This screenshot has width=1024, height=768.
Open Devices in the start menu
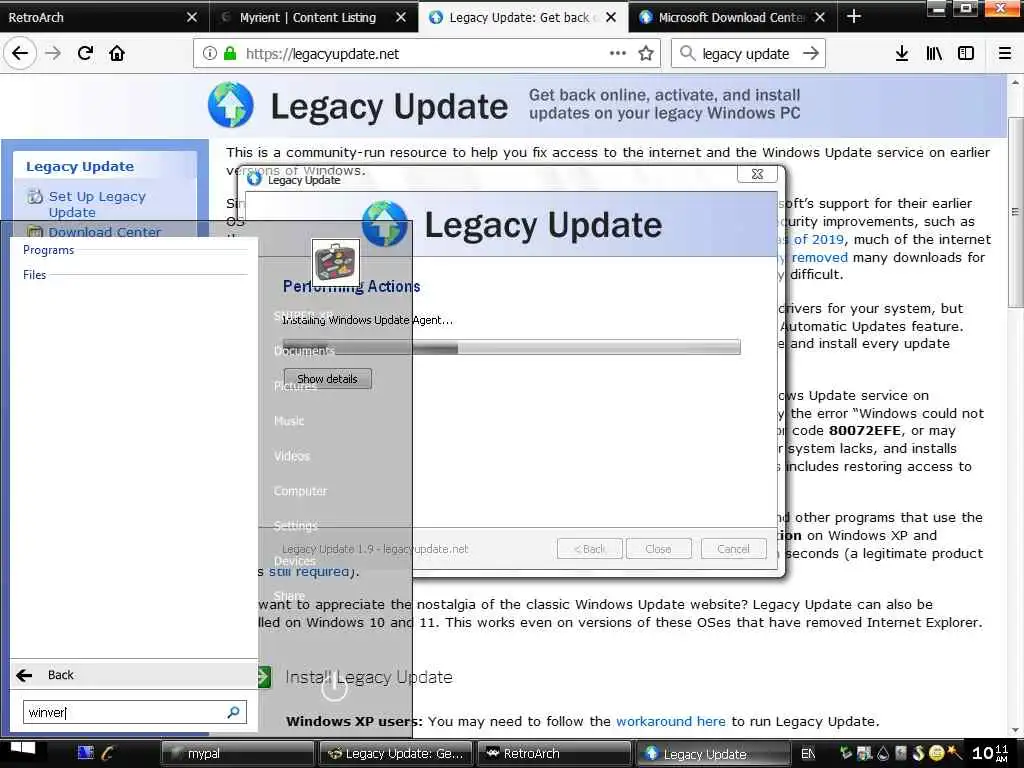[295, 561]
